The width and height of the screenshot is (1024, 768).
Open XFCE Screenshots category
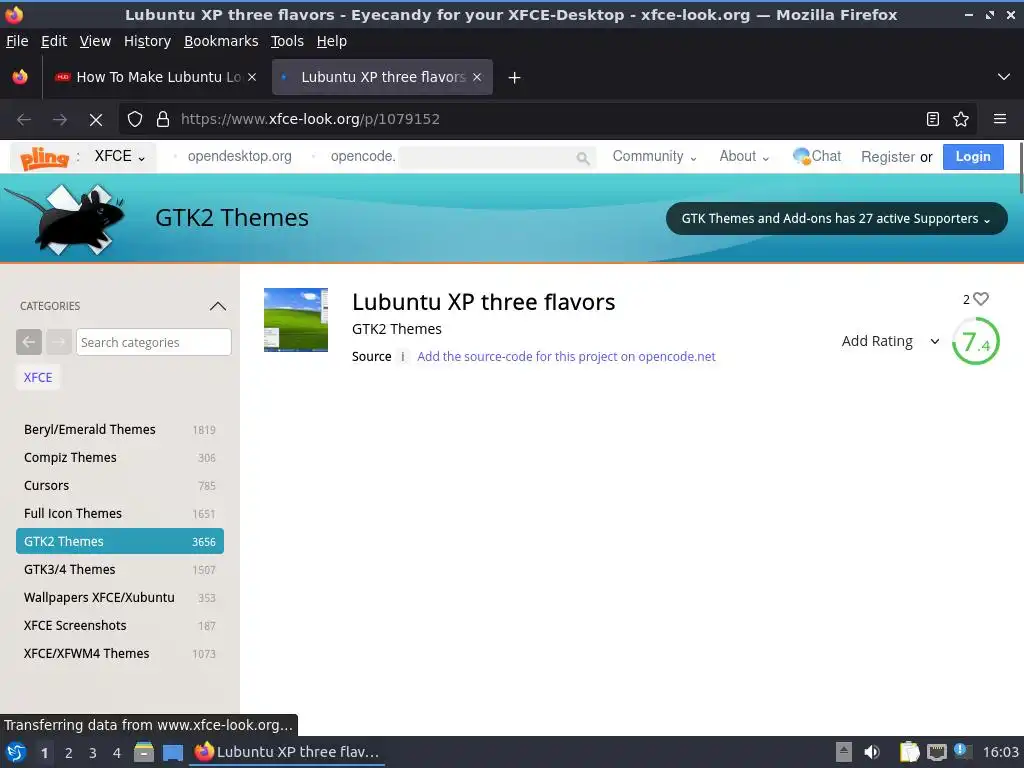(x=120, y=626)
